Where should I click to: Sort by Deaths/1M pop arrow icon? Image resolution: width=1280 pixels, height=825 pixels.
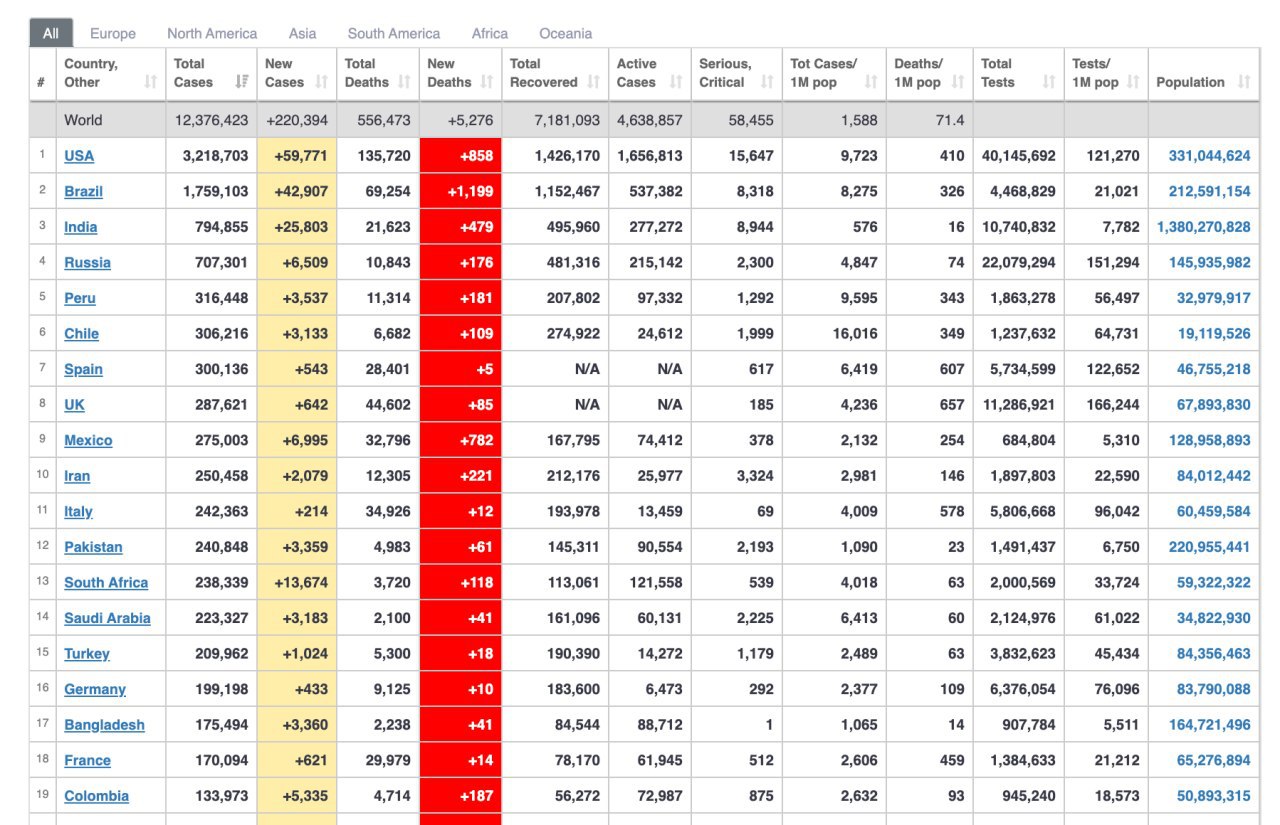(958, 82)
